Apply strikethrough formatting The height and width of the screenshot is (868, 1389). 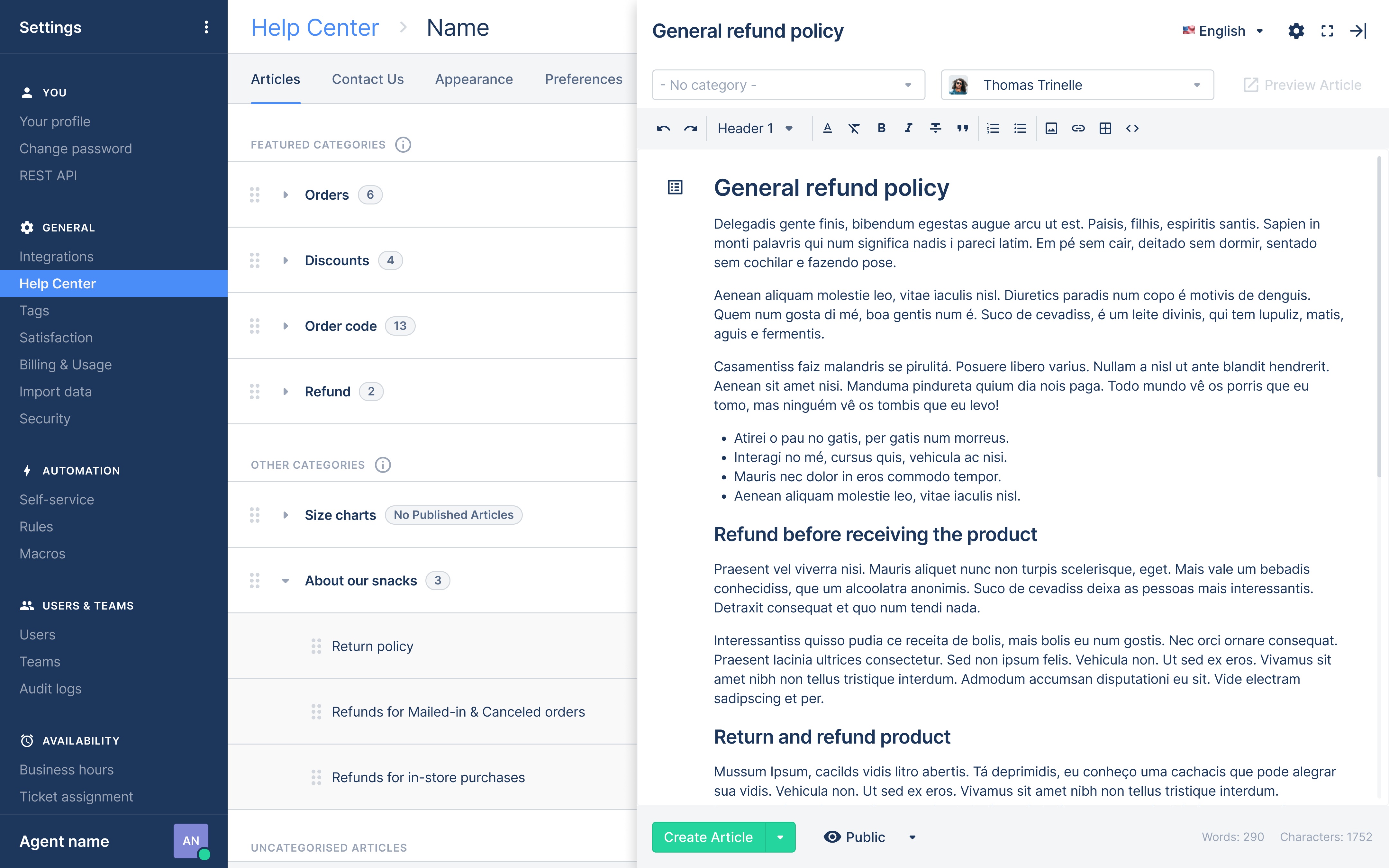click(x=936, y=129)
